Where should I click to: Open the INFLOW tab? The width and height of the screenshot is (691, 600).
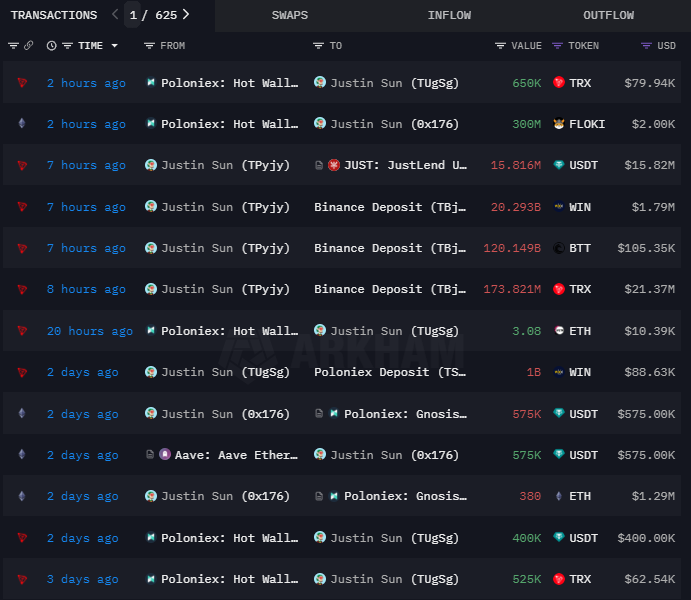tap(449, 15)
